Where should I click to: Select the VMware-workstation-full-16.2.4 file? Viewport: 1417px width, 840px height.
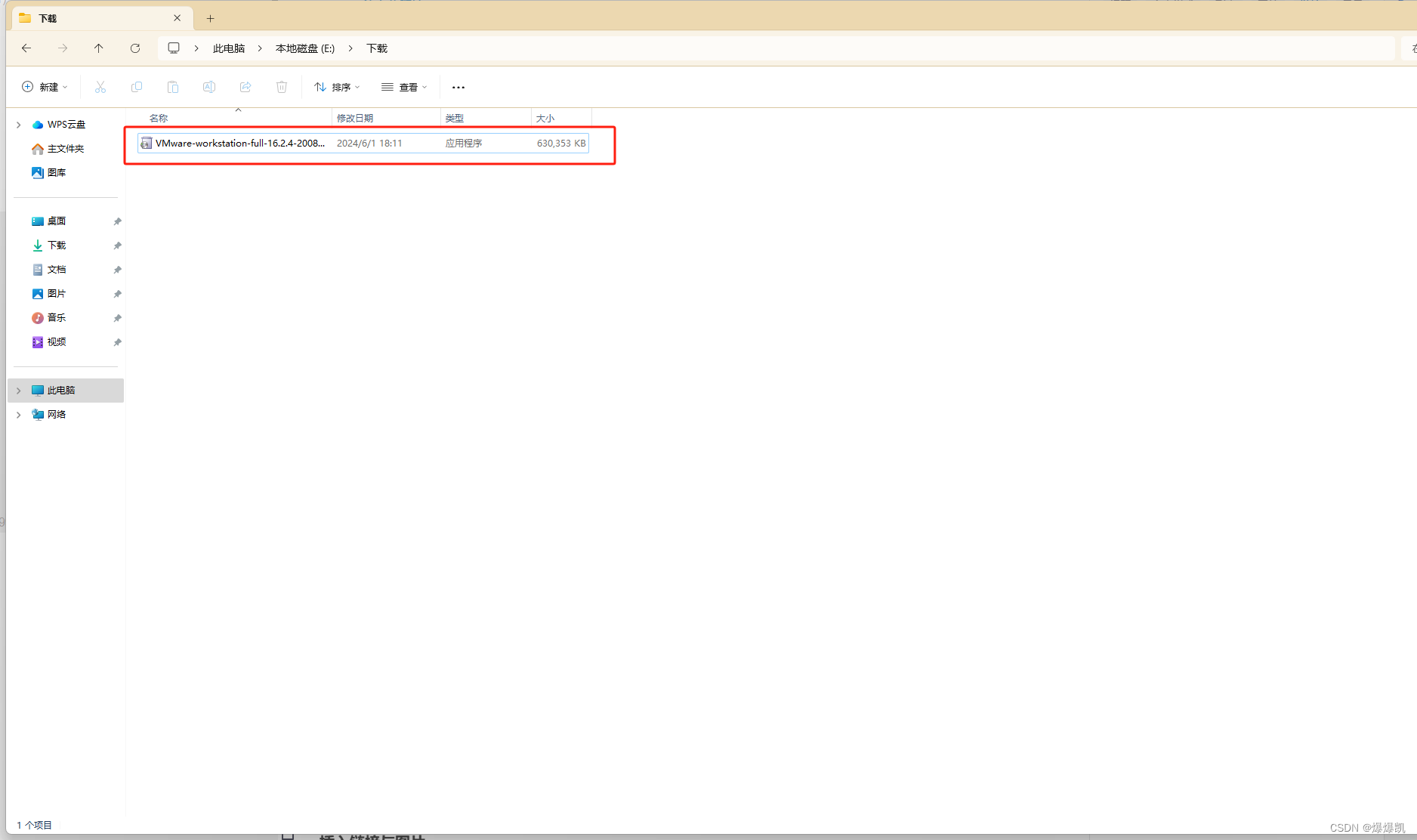(363, 143)
